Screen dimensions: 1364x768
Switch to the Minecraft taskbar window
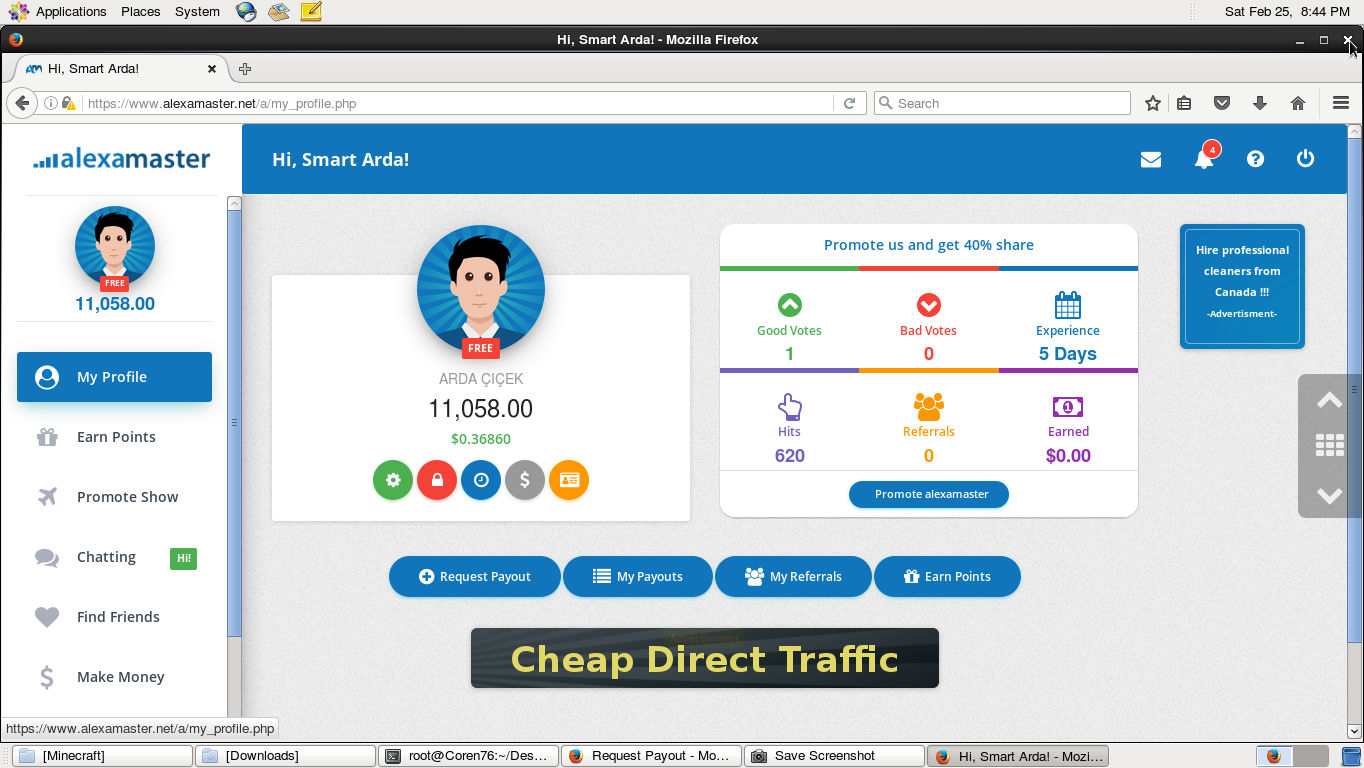coord(101,756)
